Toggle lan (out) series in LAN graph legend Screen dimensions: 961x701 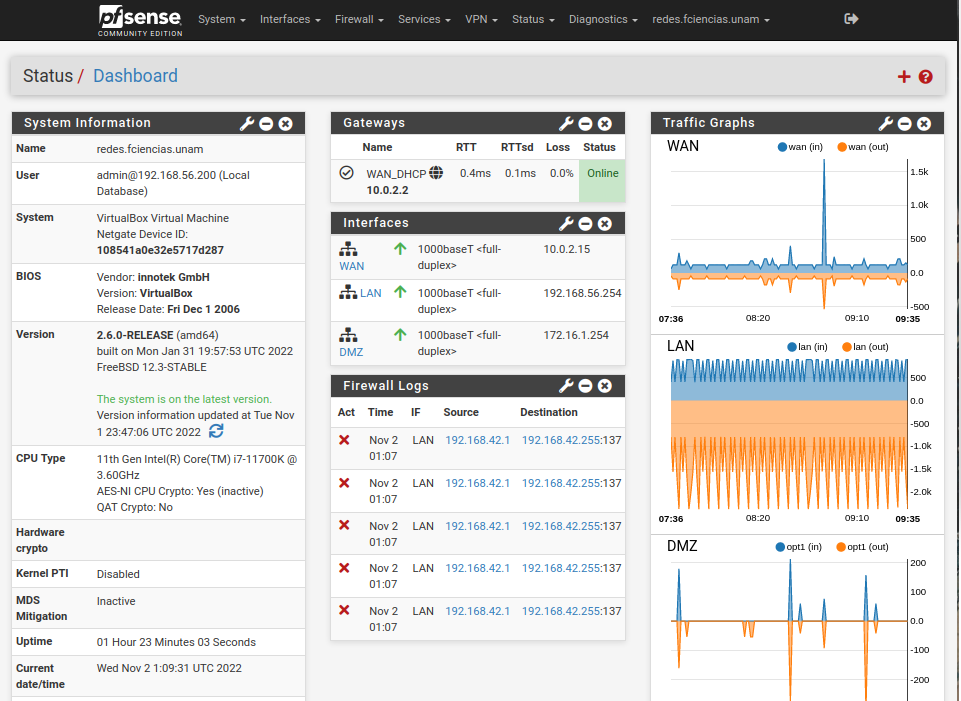click(864, 347)
